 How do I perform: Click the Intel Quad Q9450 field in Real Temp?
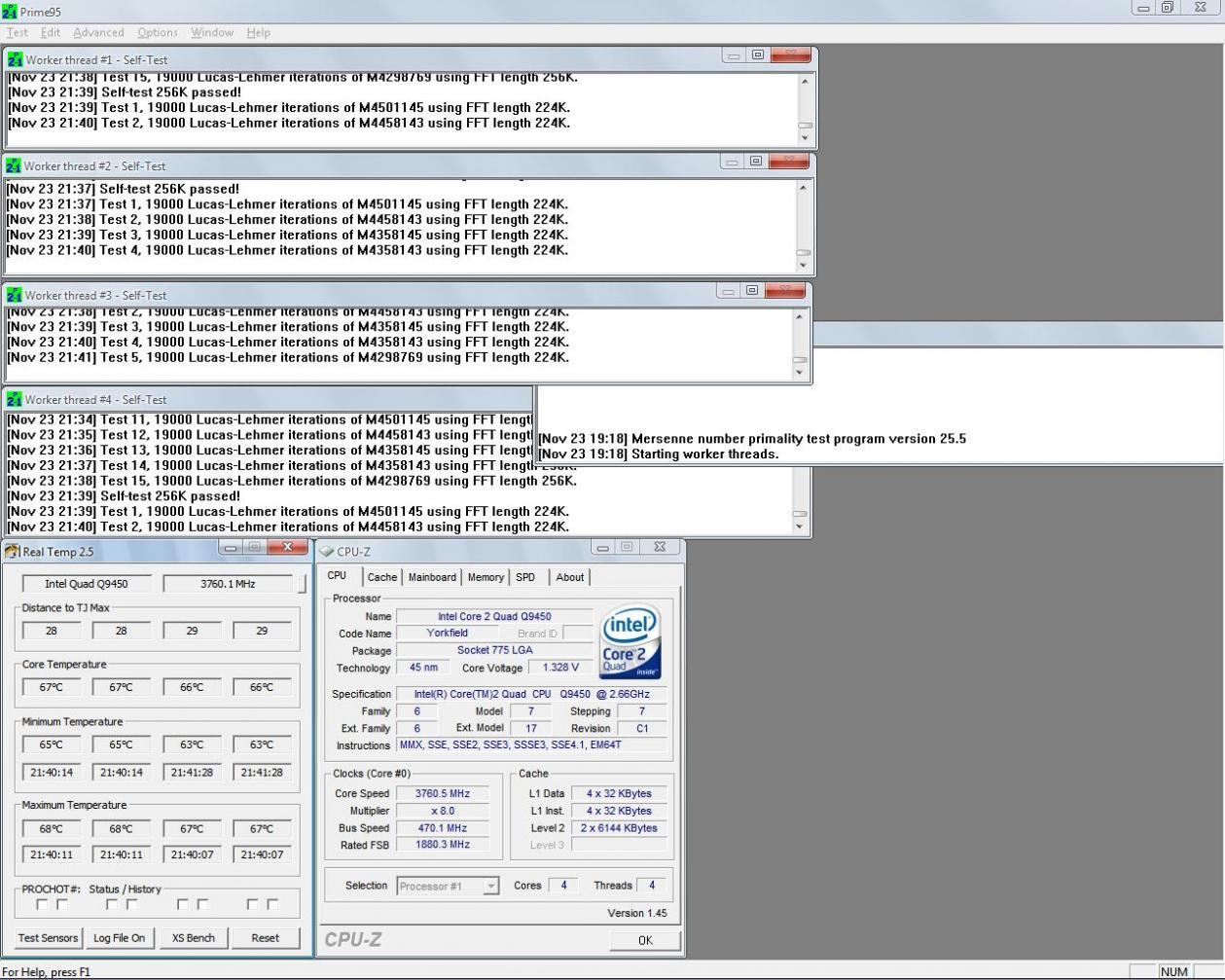(x=86, y=584)
